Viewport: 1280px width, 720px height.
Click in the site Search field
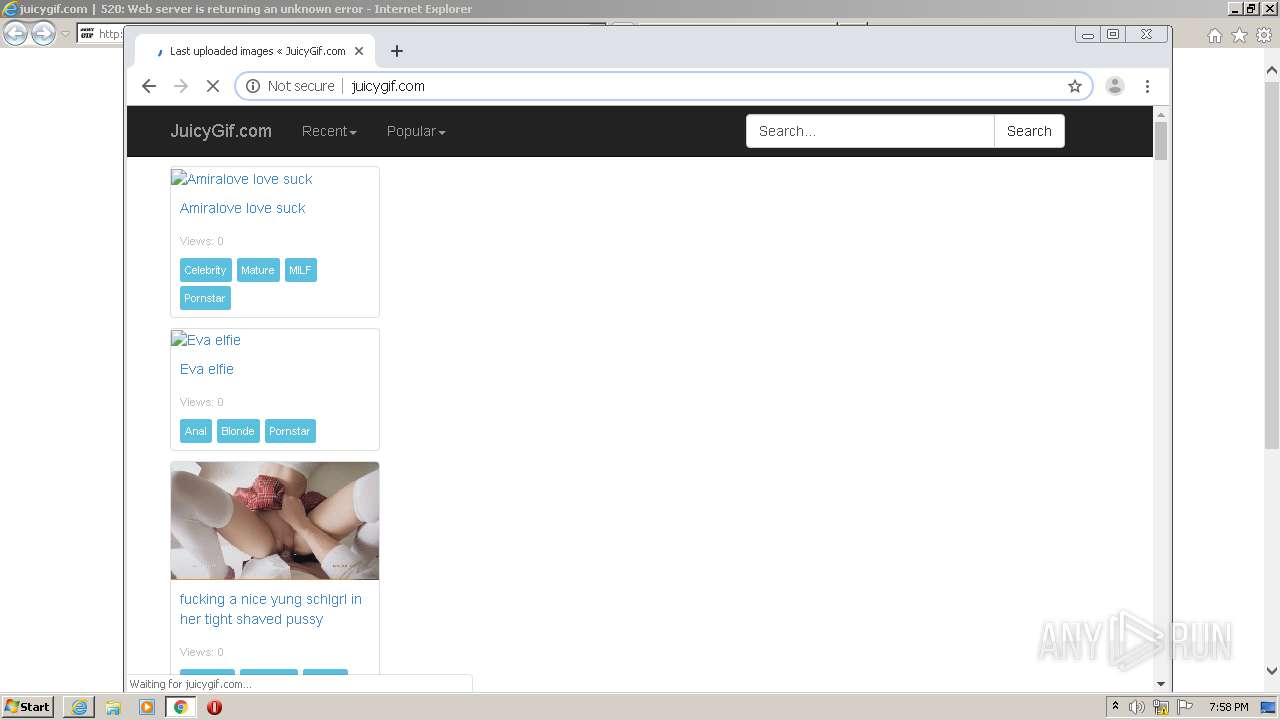tap(870, 131)
